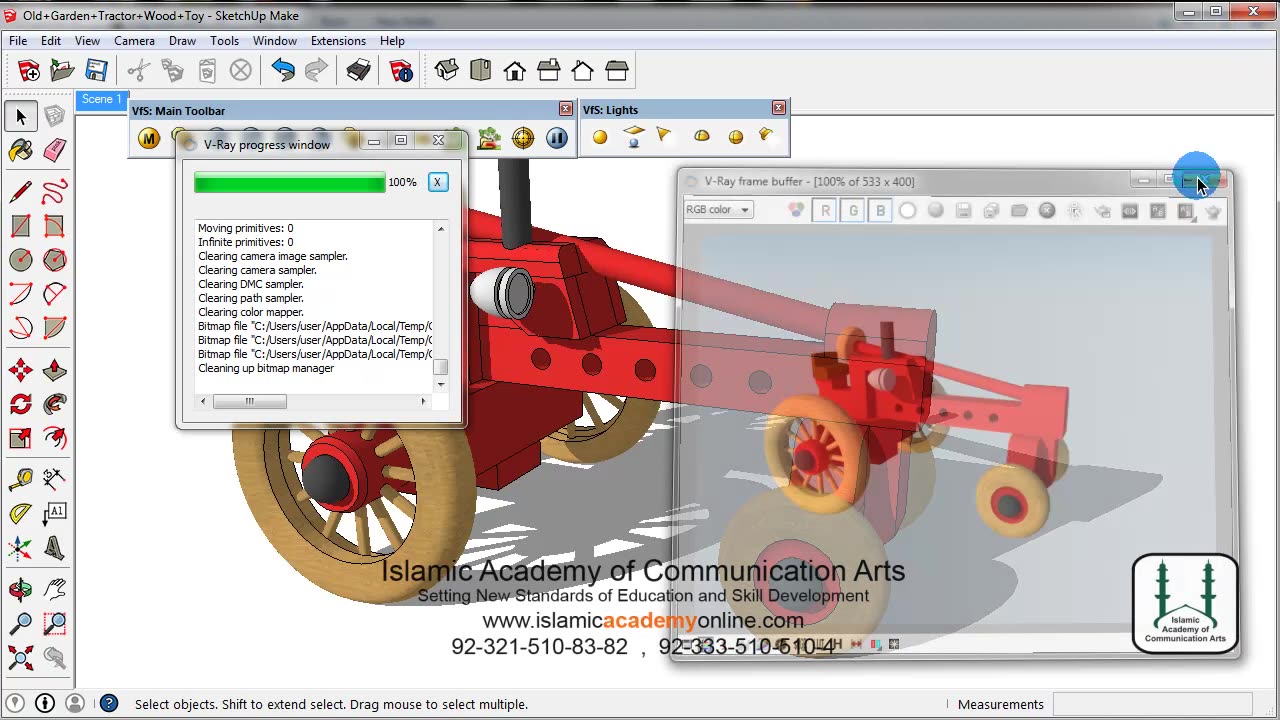
Task: Switch to the Scene 1 tab
Action: click(100, 99)
